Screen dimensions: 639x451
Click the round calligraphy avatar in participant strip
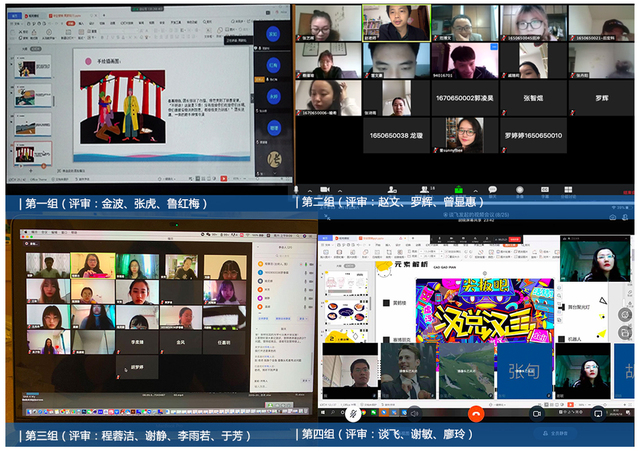tap(274, 160)
